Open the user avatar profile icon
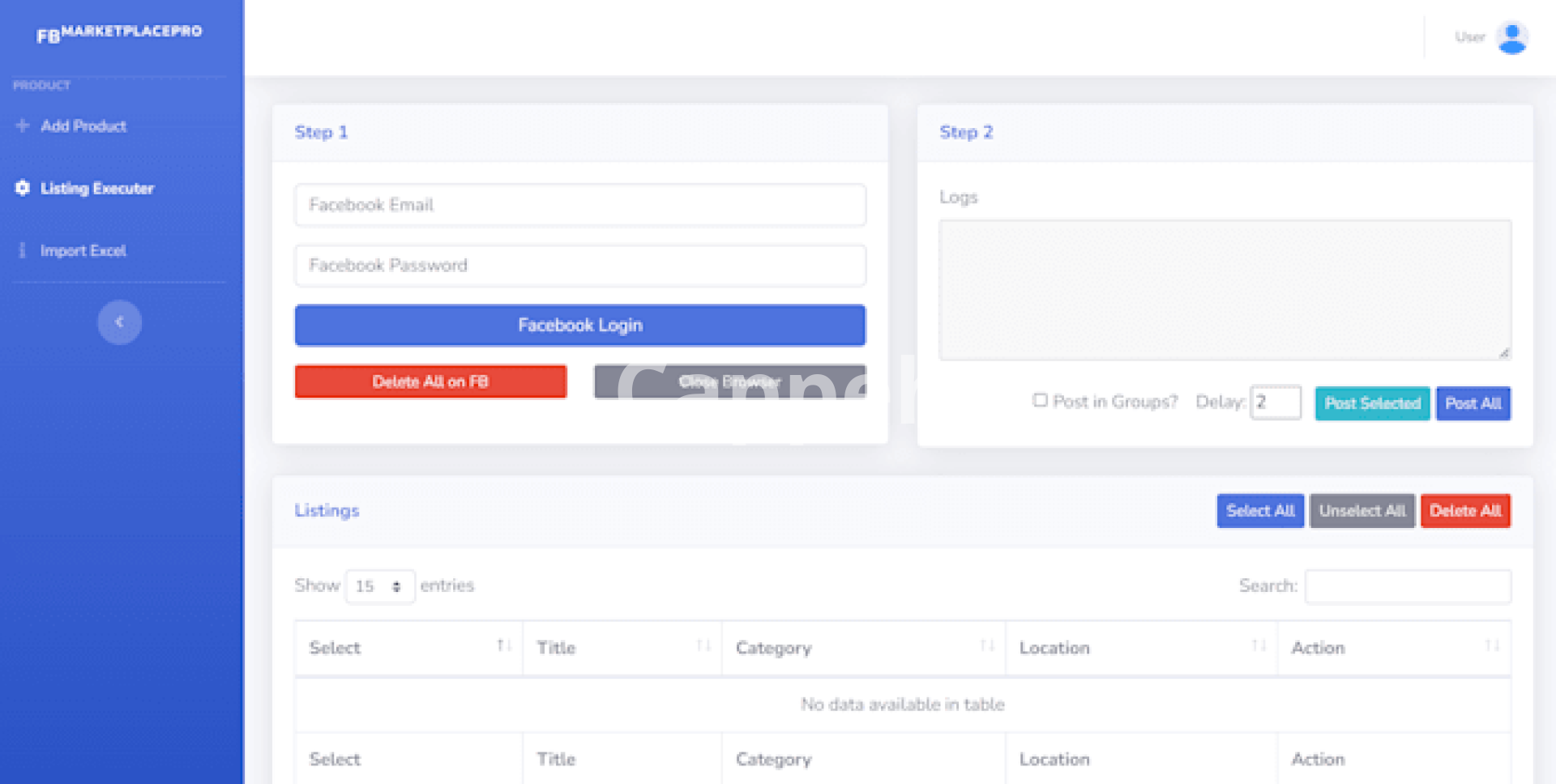Image resolution: width=1556 pixels, height=784 pixels. tap(1511, 37)
